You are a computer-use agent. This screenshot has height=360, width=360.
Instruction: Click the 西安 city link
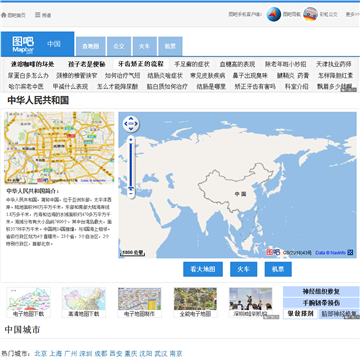tap(116, 354)
